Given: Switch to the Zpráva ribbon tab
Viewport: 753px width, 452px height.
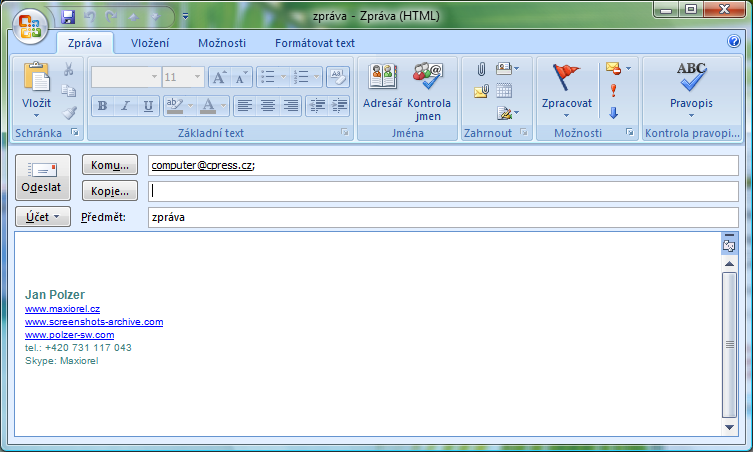Looking at the screenshot, I should click(x=85, y=43).
